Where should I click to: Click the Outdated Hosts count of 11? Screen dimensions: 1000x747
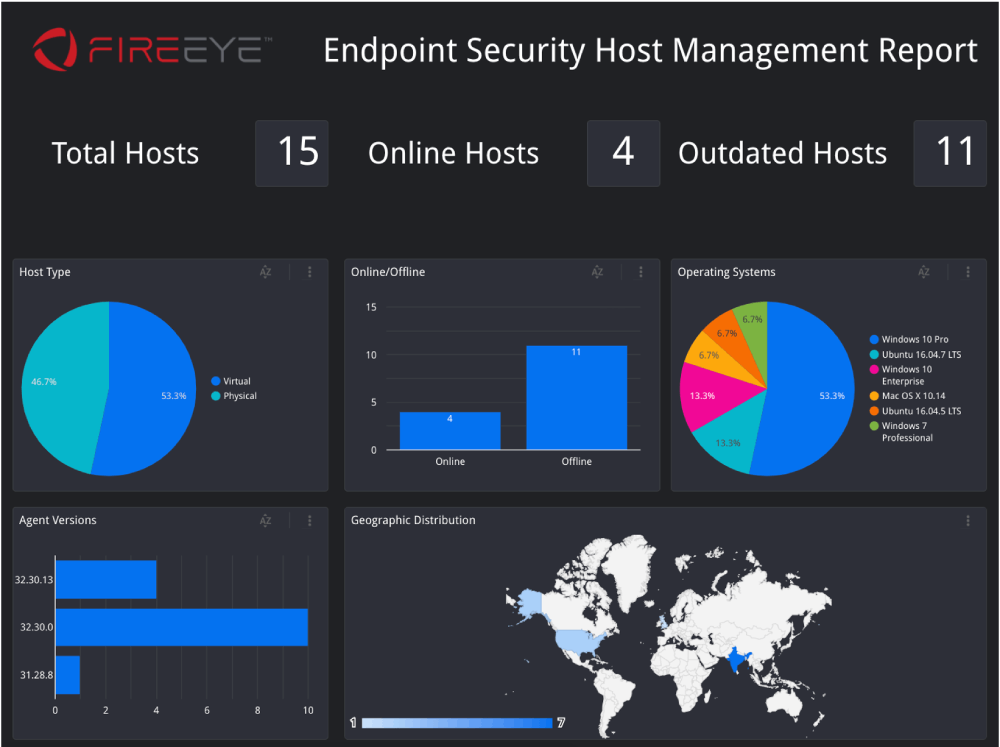(954, 153)
